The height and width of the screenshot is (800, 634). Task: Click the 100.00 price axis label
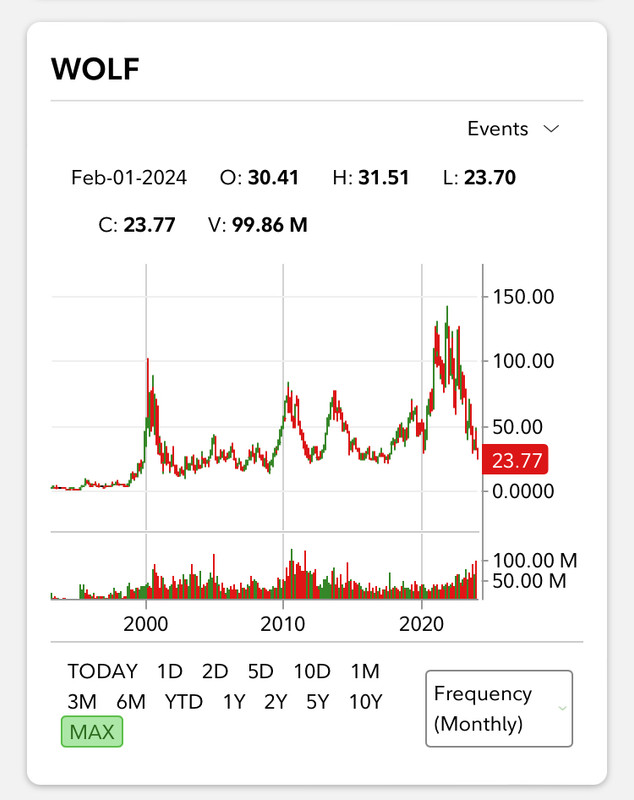523,361
